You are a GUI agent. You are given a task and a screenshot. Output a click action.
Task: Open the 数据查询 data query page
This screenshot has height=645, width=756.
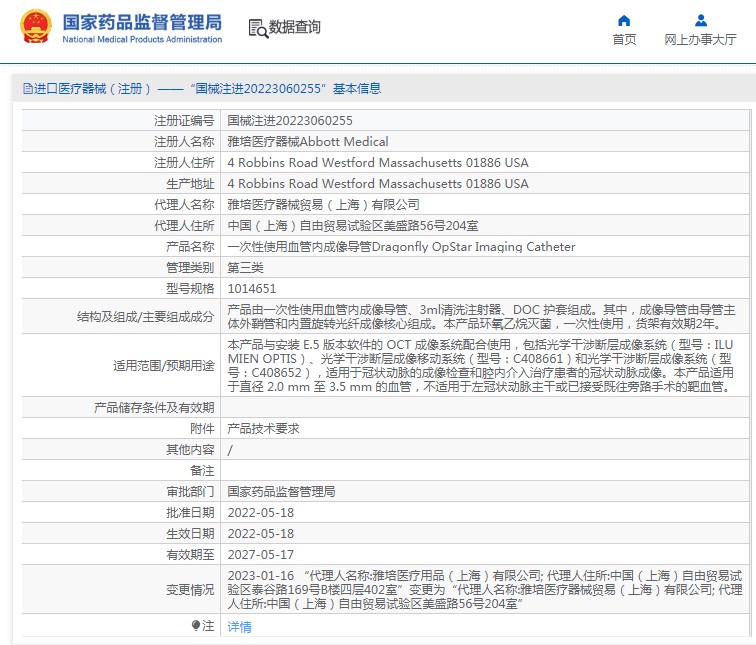point(294,27)
